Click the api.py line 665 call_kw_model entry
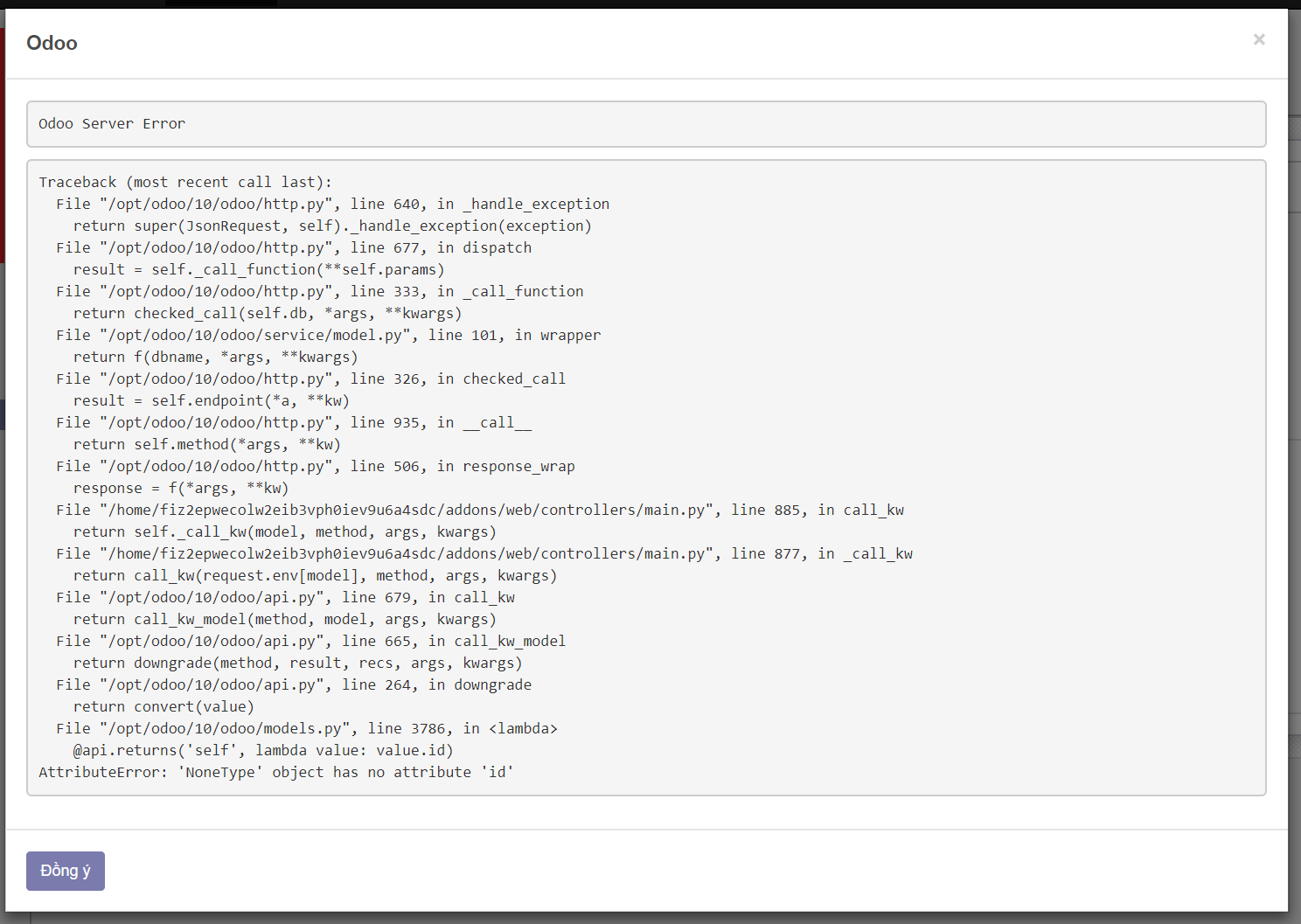The height and width of the screenshot is (924, 1301). tap(311, 641)
